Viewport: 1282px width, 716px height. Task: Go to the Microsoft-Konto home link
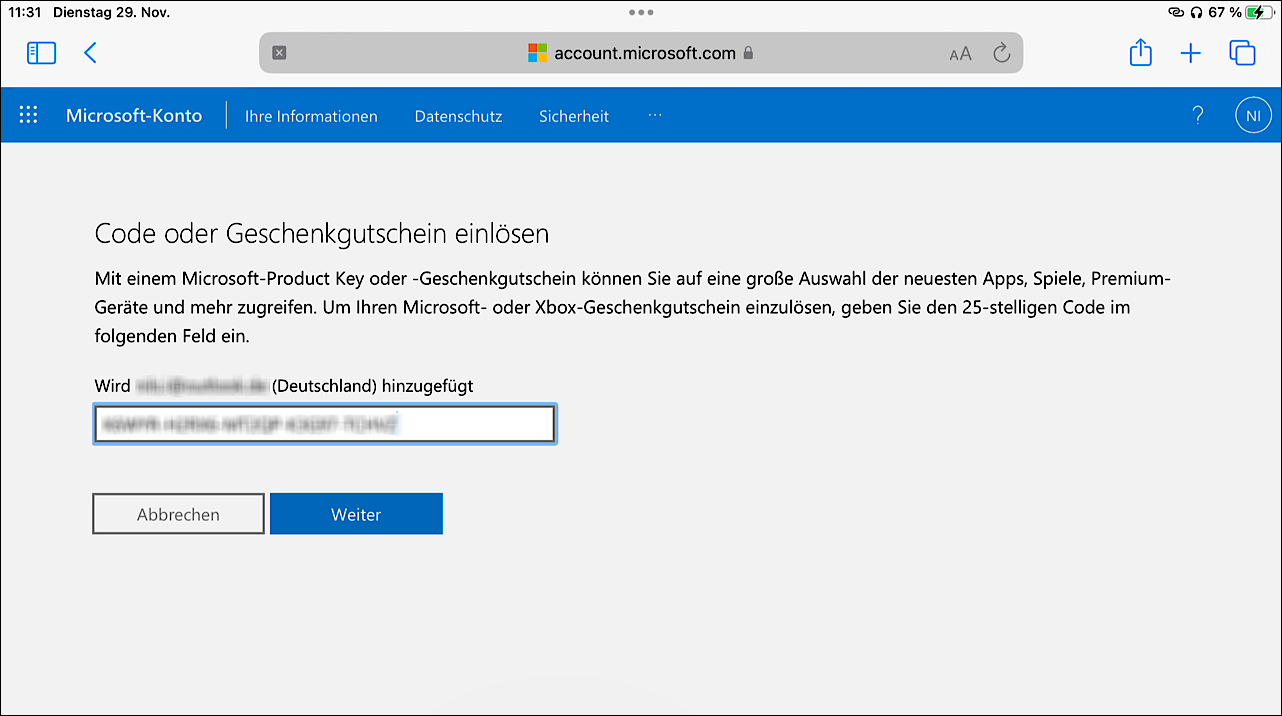134,114
